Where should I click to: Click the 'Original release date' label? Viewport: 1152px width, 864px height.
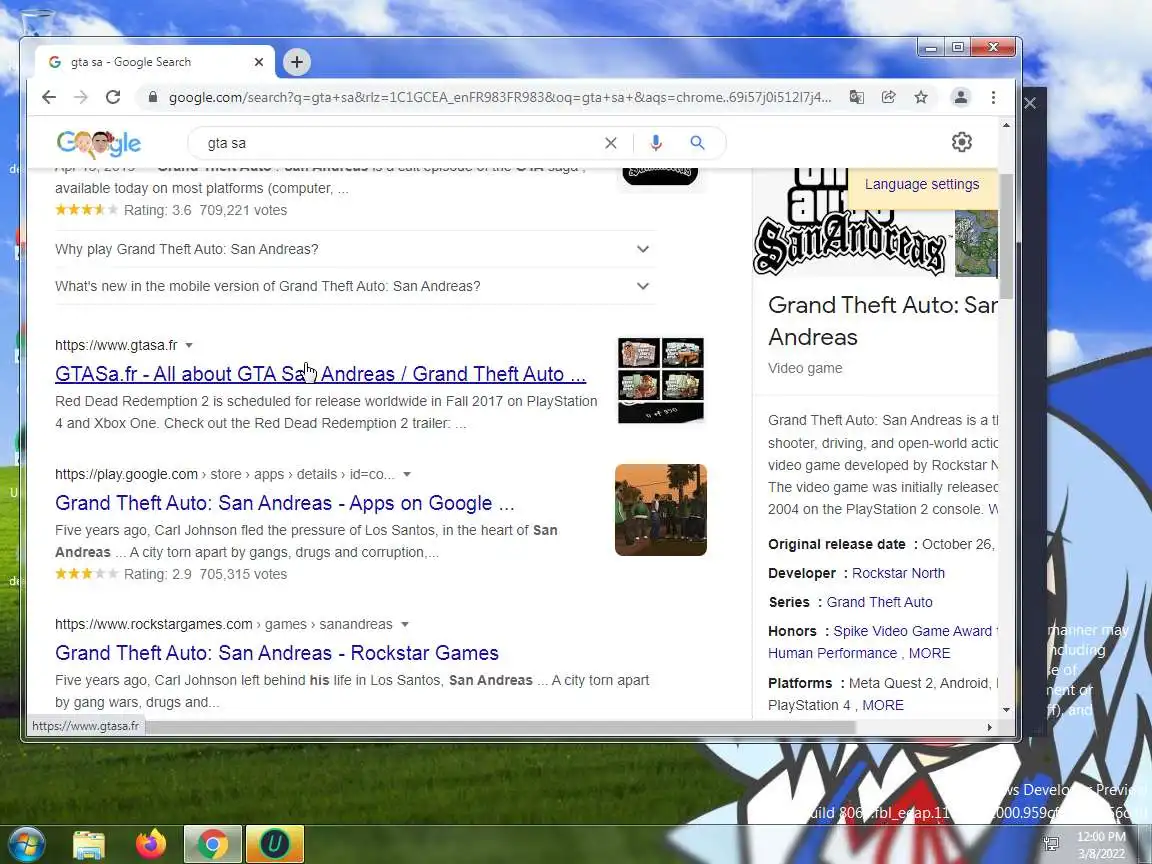point(837,544)
